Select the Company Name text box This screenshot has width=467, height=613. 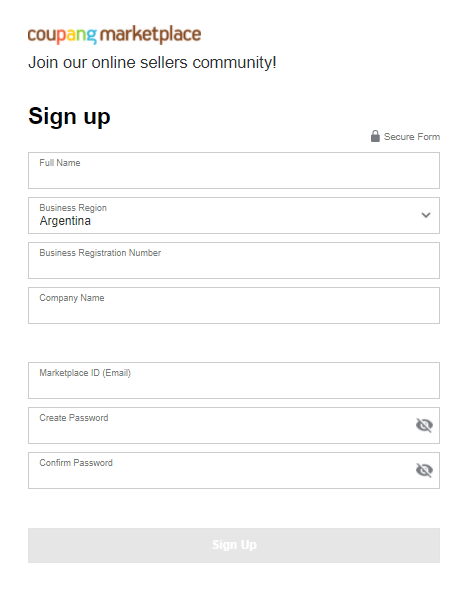coord(234,305)
